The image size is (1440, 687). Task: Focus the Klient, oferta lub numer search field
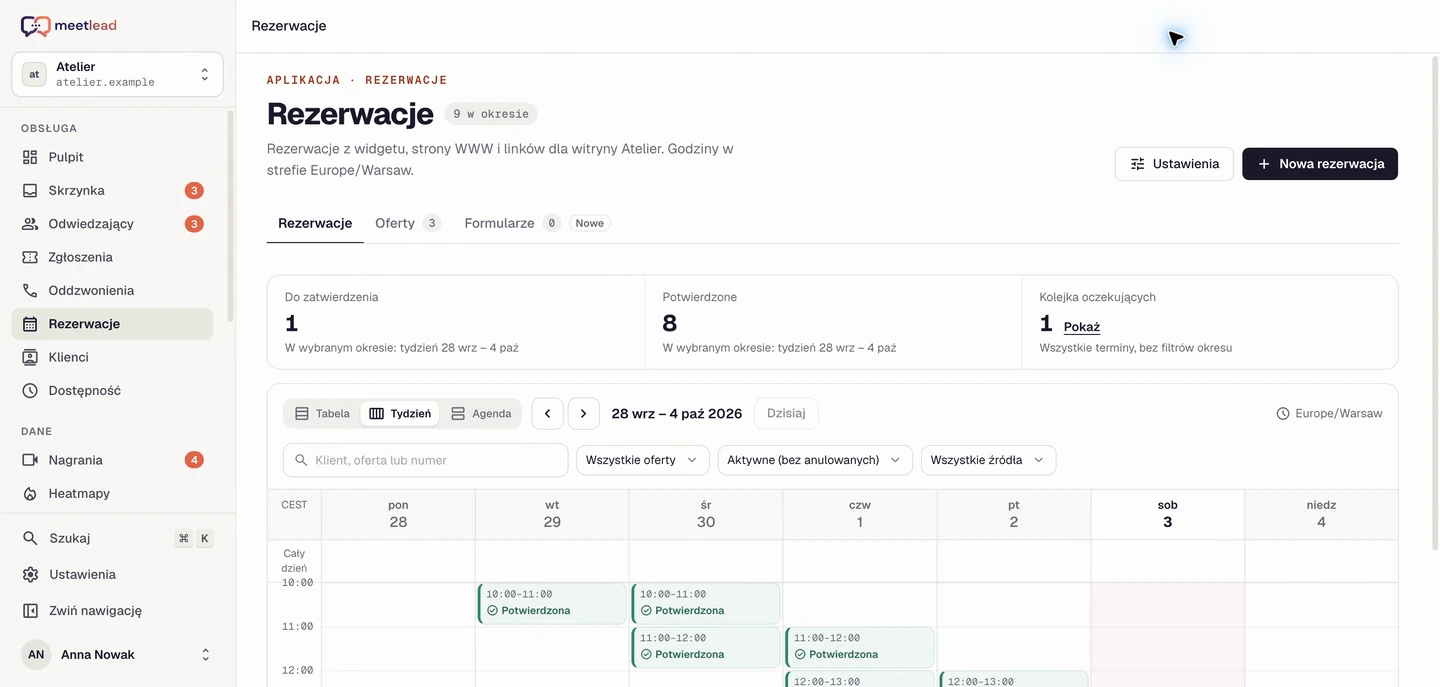[x=426, y=460]
